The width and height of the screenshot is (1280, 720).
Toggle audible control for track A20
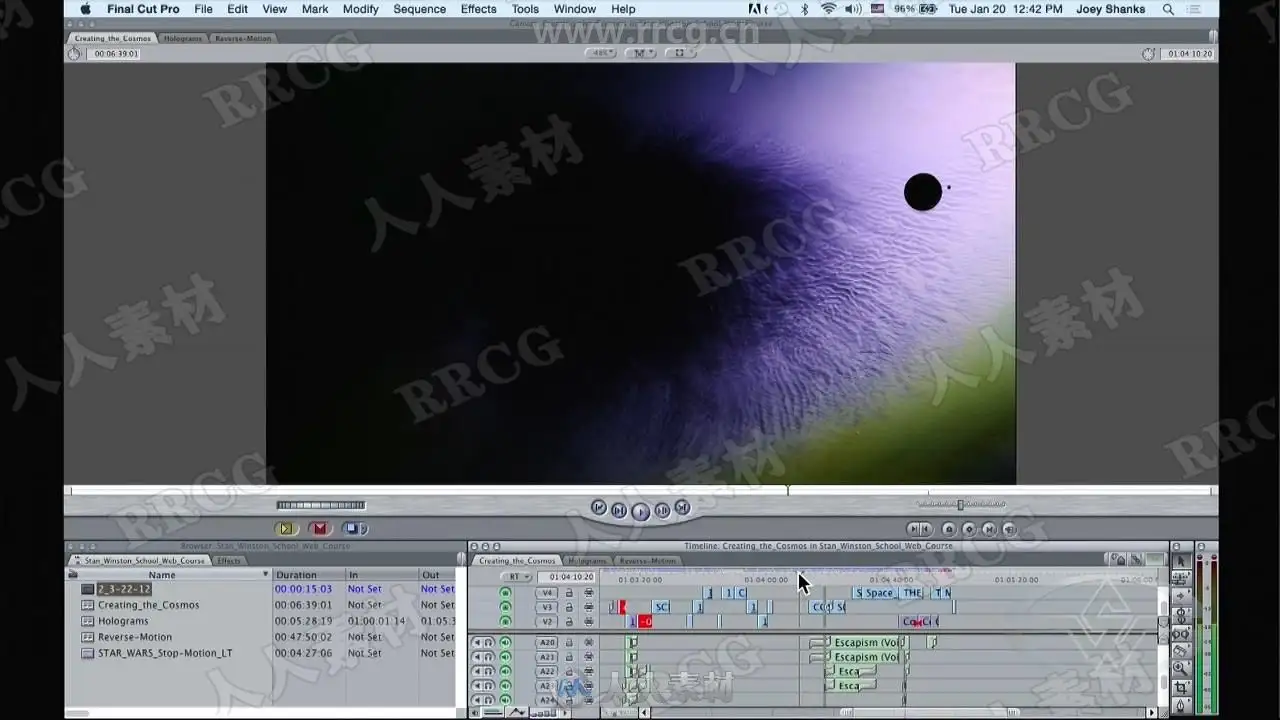click(x=505, y=642)
